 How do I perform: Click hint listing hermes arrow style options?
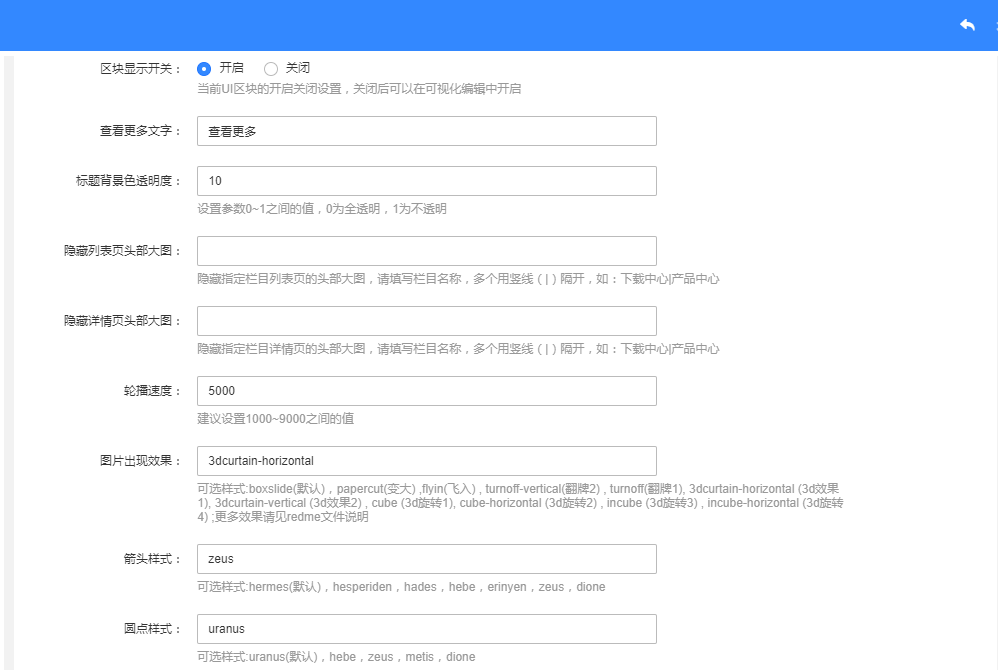401,587
